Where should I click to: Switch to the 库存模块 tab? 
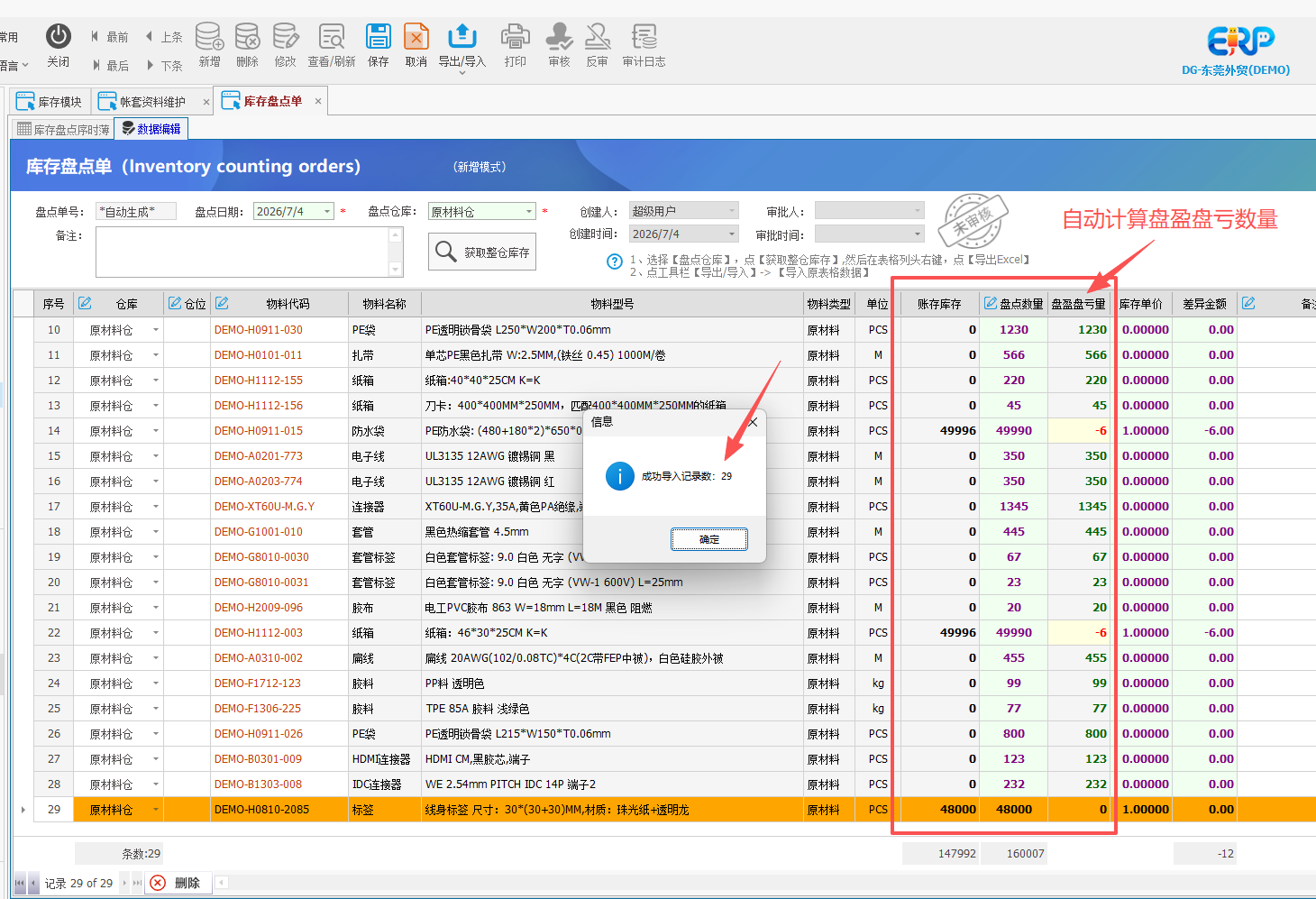click(x=50, y=102)
